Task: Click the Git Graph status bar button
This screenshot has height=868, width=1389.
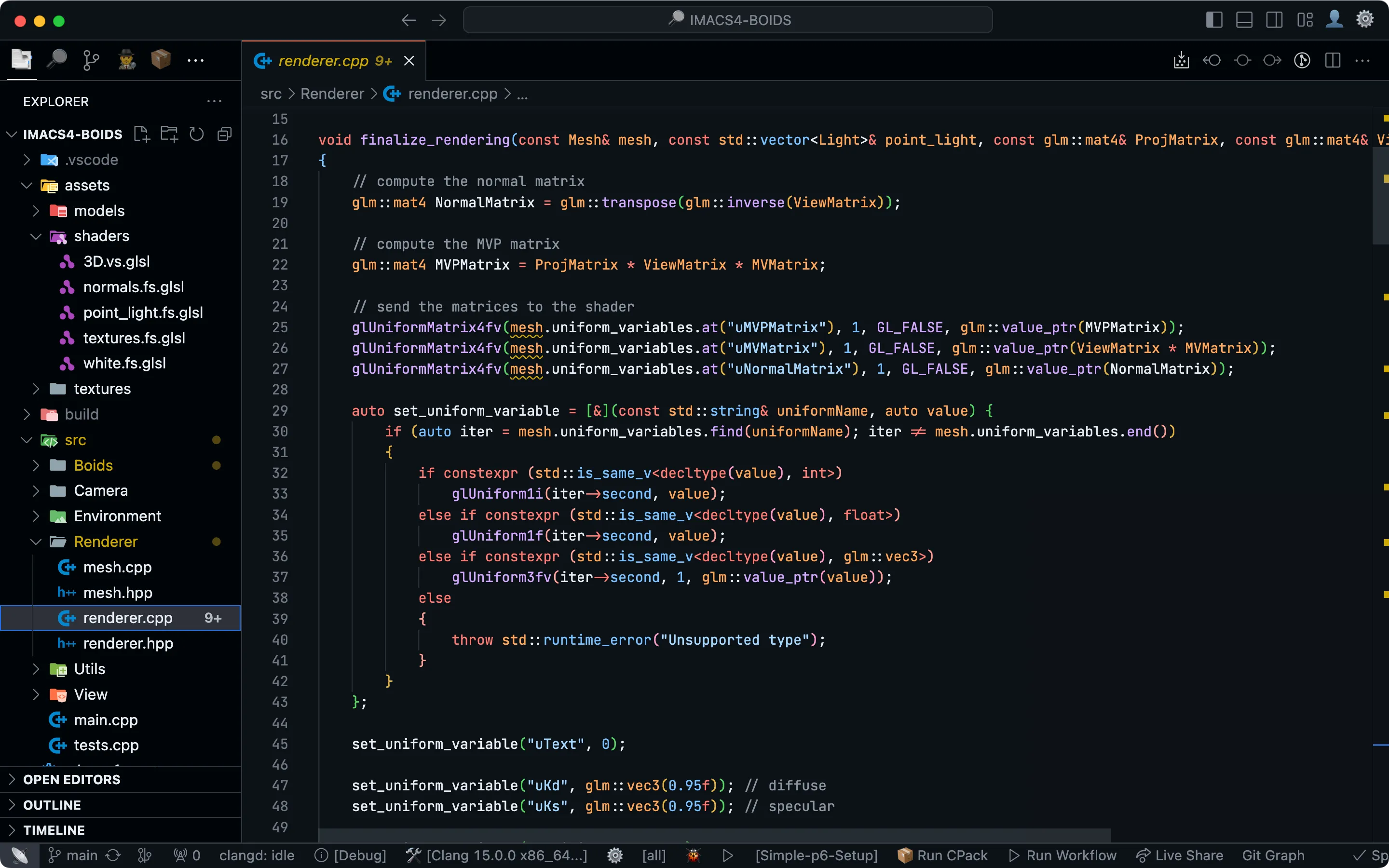Action: pyautogui.click(x=1272, y=855)
